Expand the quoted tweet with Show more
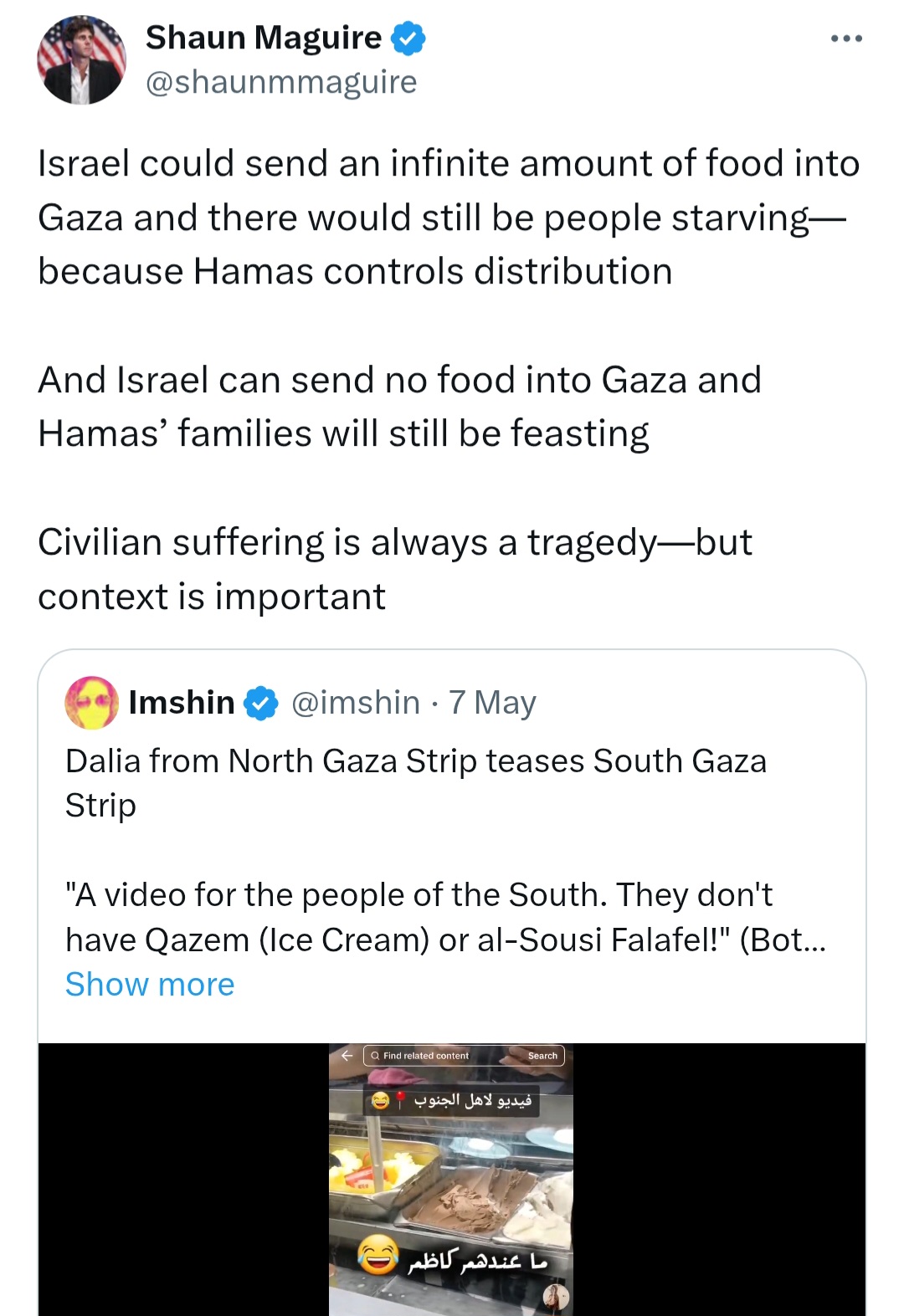904x1316 pixels. tap(150, 985)
